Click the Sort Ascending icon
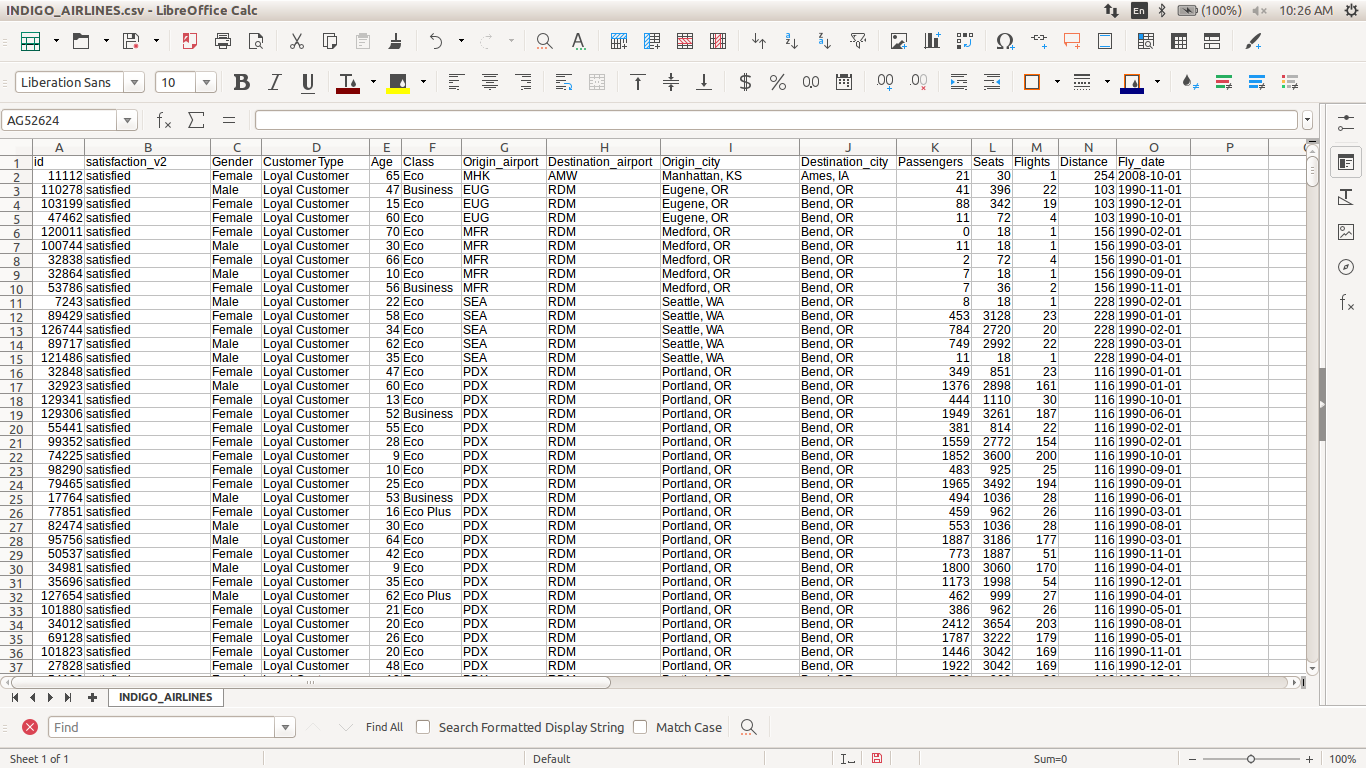Viewport: 1366px width, 768px height. [x=792, y=41]
